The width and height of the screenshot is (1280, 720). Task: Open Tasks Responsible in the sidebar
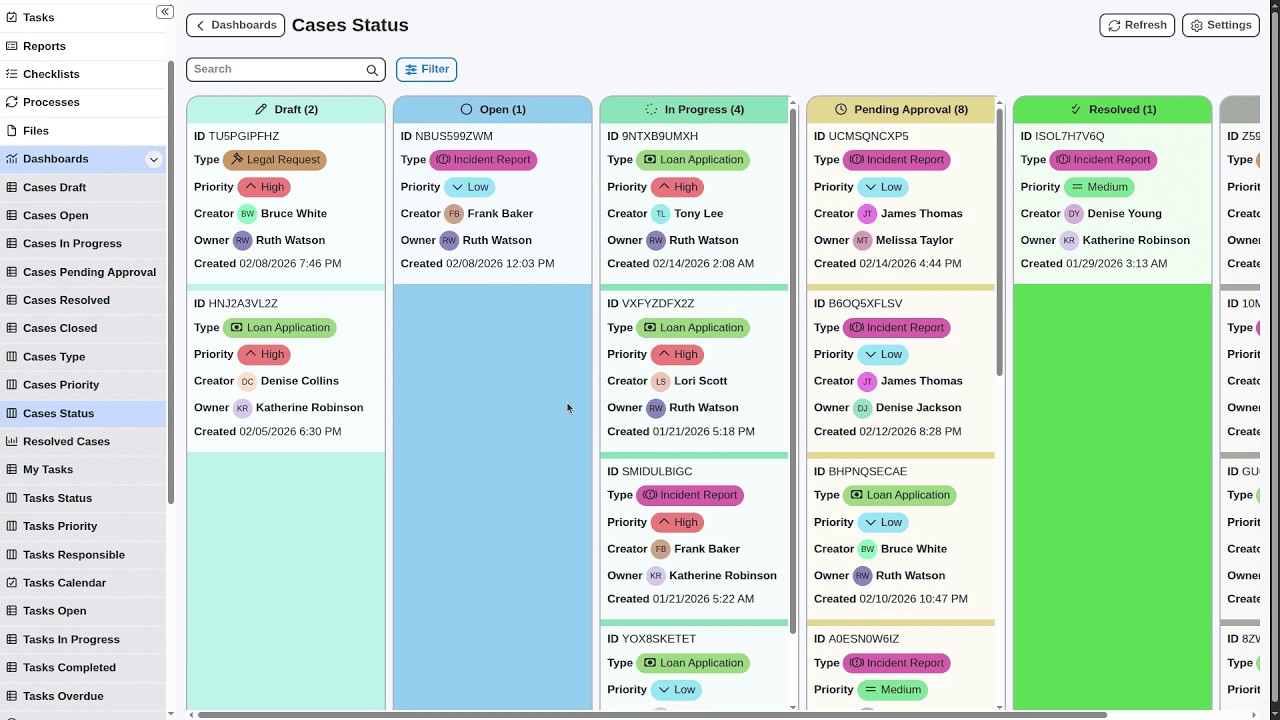[83, 555]
